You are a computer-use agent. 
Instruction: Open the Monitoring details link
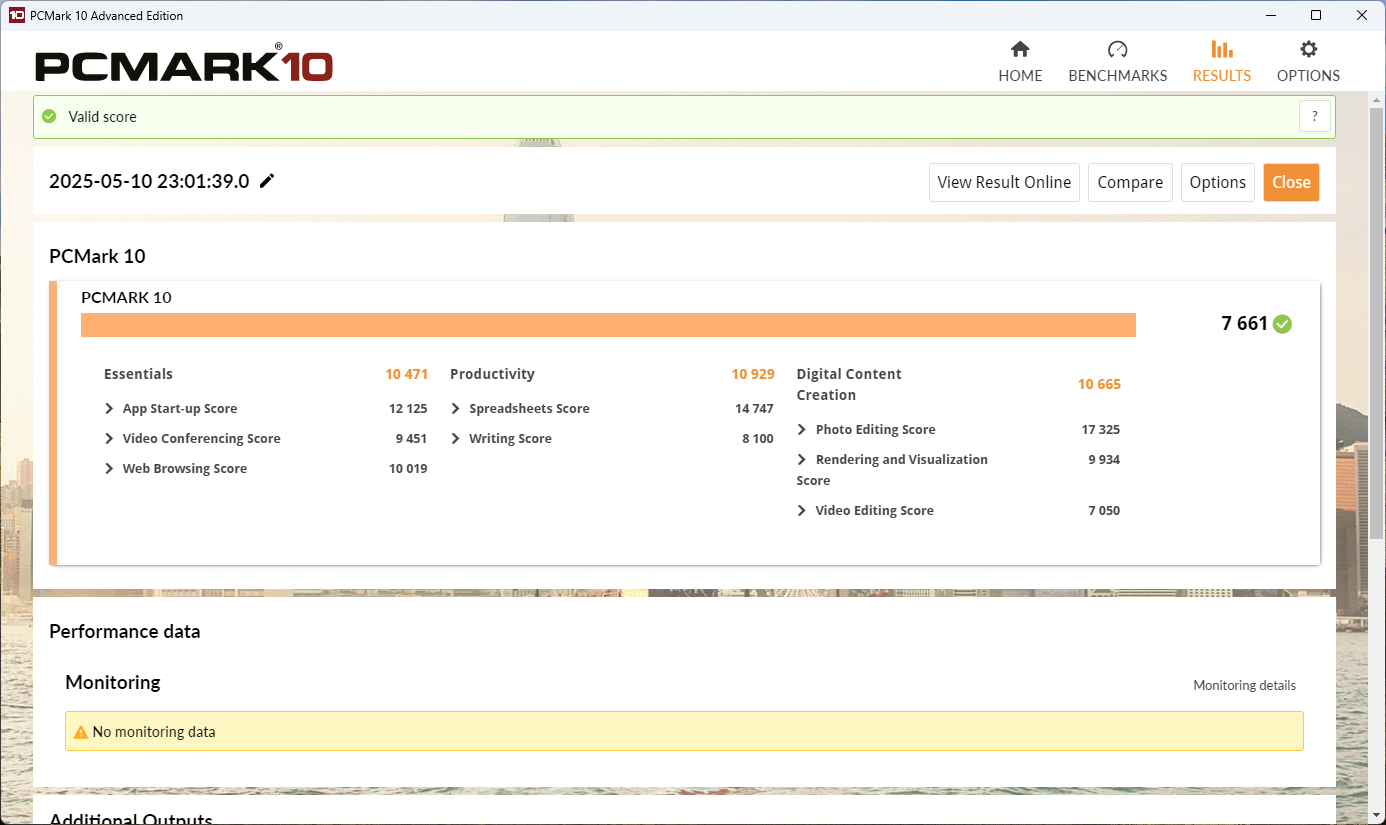(x=1244, y=686)
